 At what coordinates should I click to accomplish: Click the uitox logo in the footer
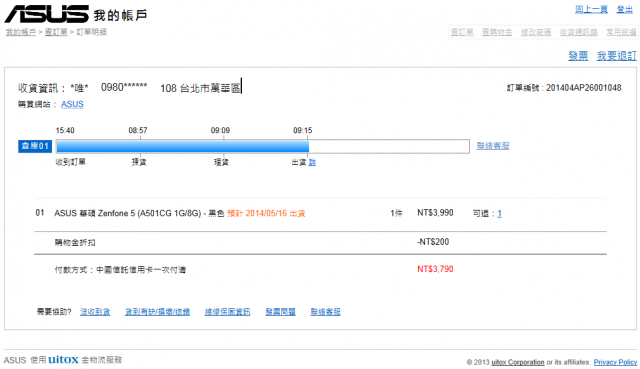point(63,360)
